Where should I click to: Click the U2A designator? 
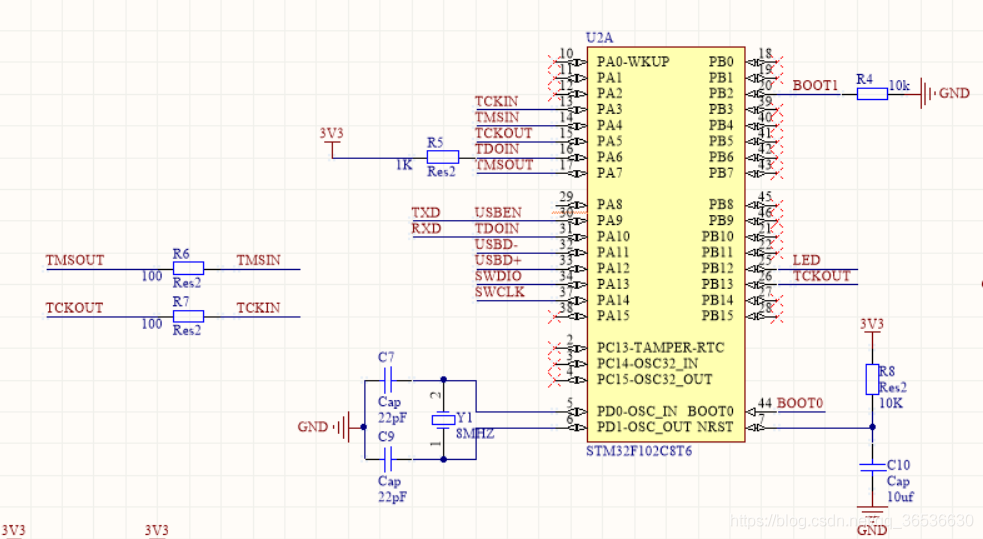[599, 38]
